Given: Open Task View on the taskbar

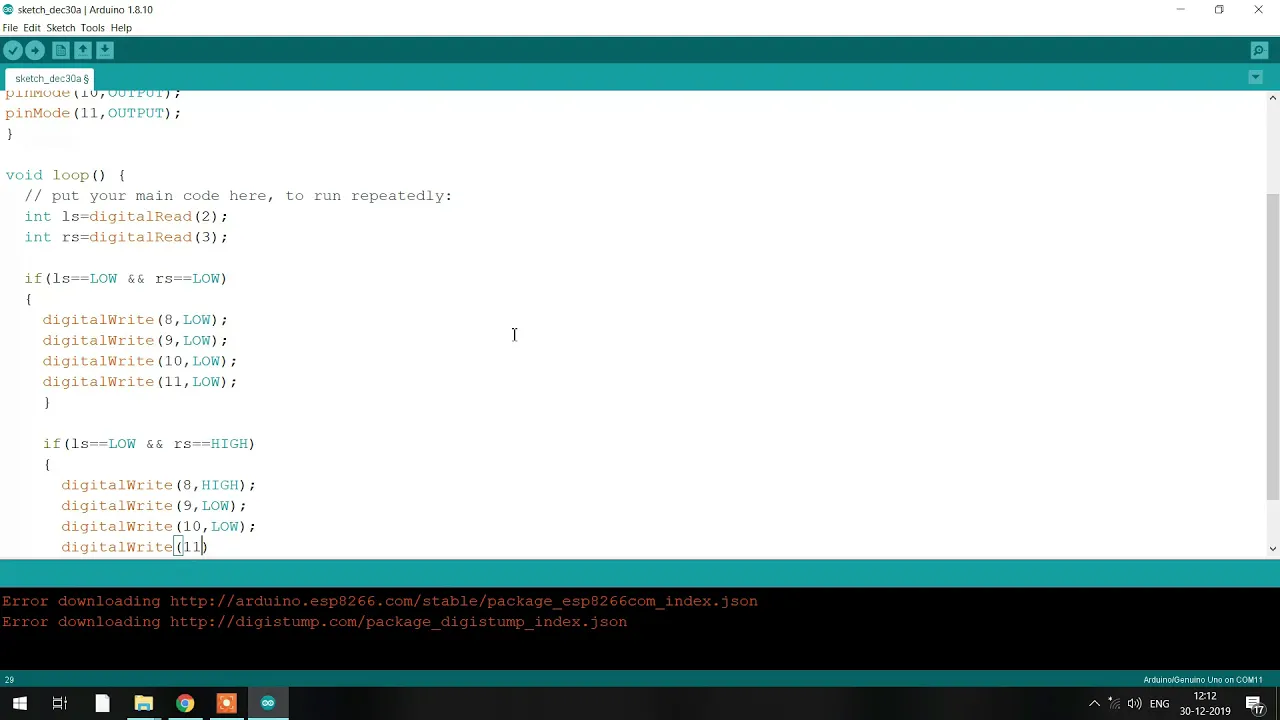Looking at the screenshot, I should pyautogui.click(x=60, y=703).
